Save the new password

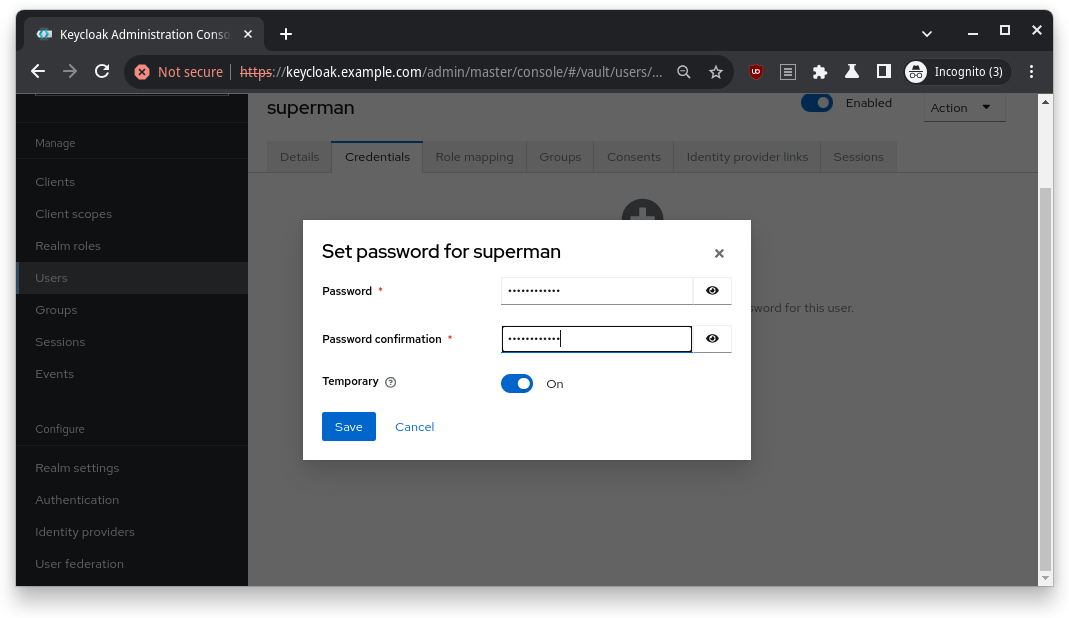click(x=348, y=426)
